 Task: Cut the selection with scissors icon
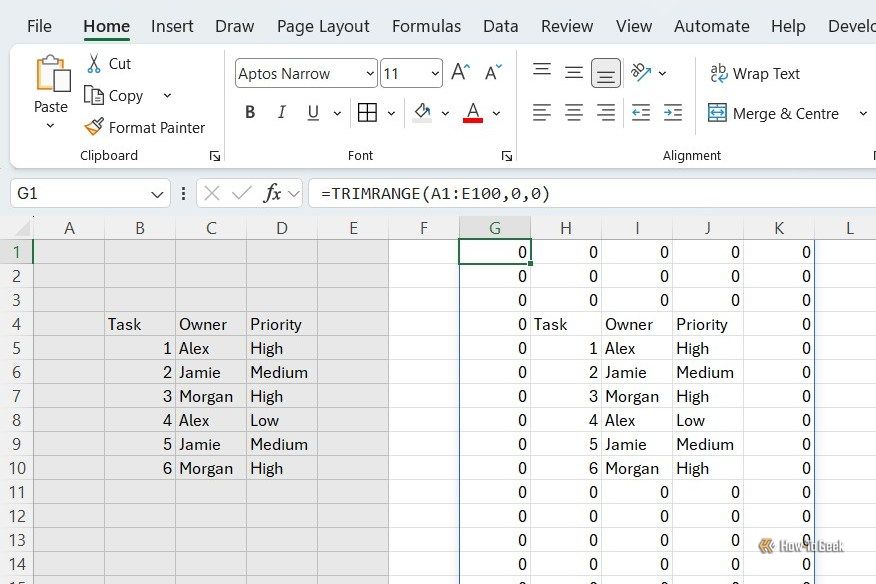click(x=94, y=64)
